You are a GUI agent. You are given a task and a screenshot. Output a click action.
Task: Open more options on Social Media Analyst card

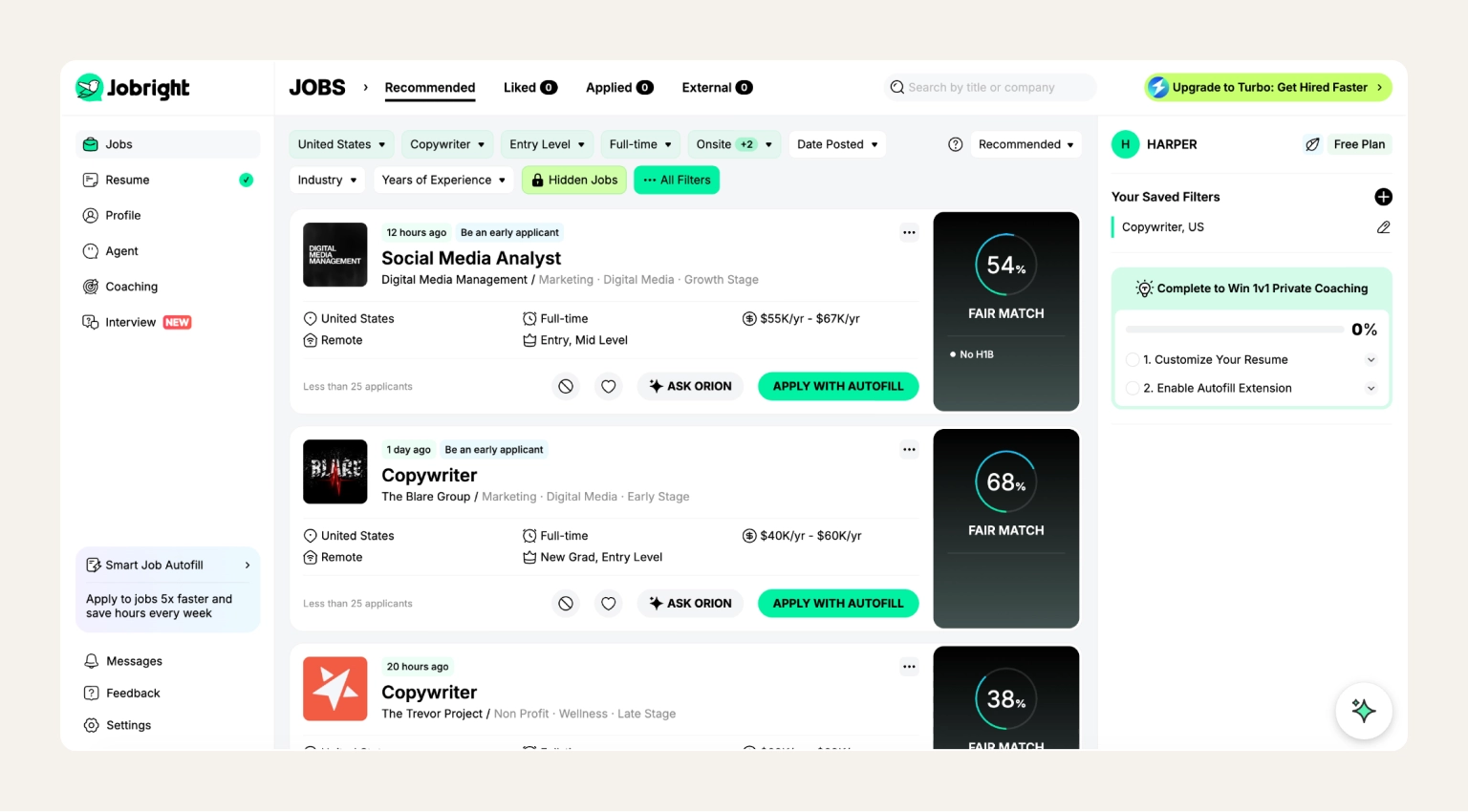[909, 232]
